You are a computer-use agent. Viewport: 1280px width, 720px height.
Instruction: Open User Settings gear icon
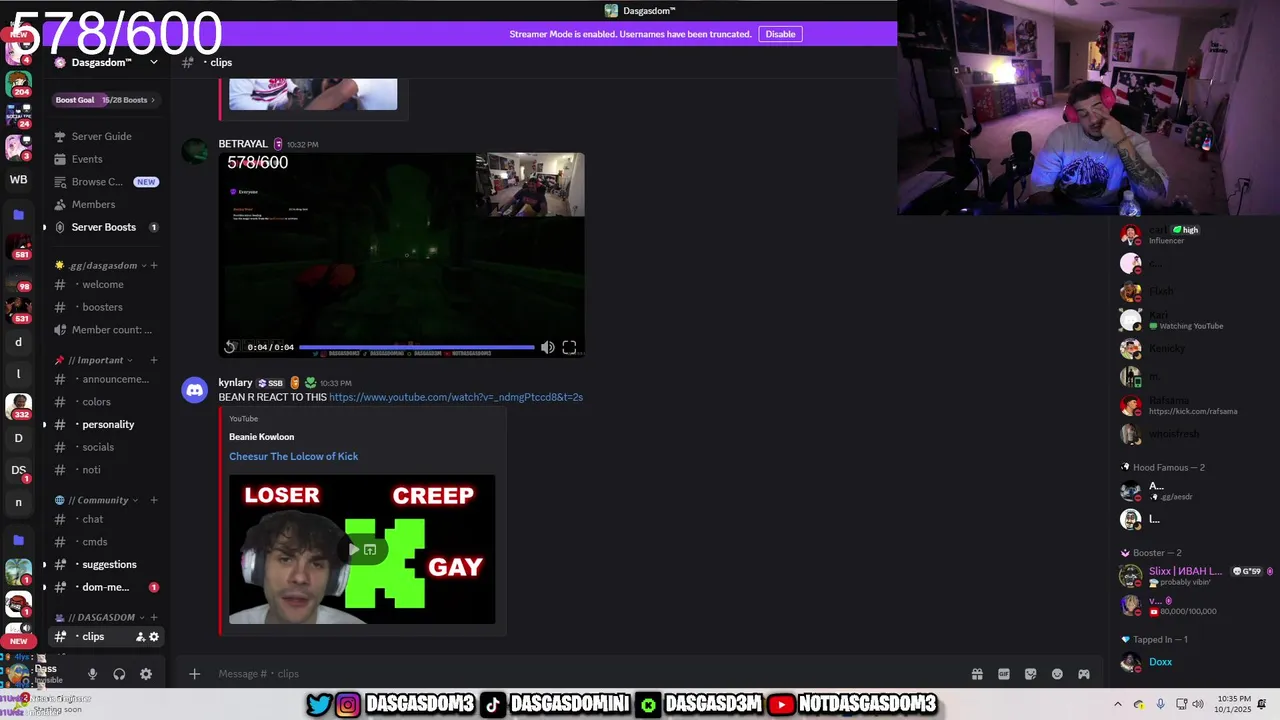(146, 674)
